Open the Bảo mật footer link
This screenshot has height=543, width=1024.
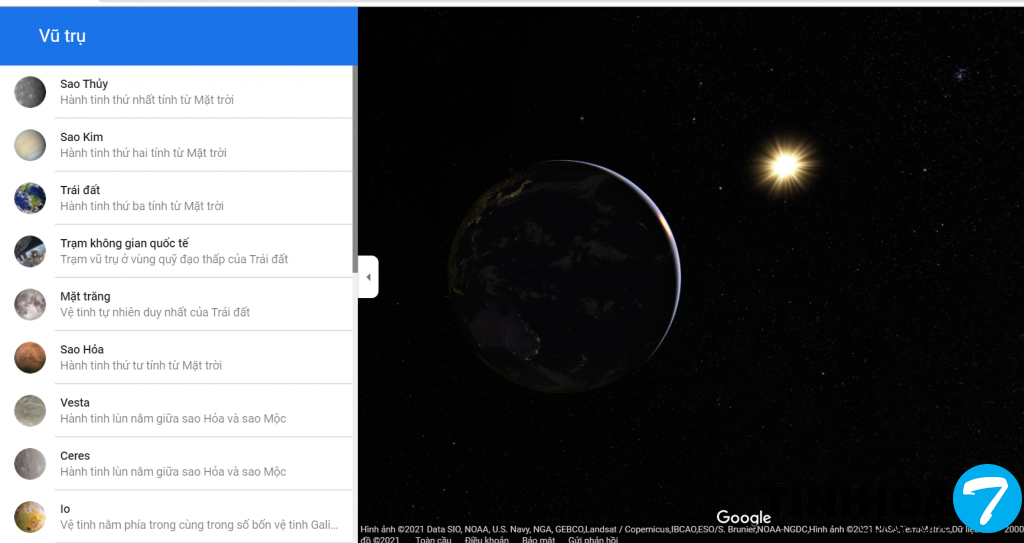coord(538,540)
